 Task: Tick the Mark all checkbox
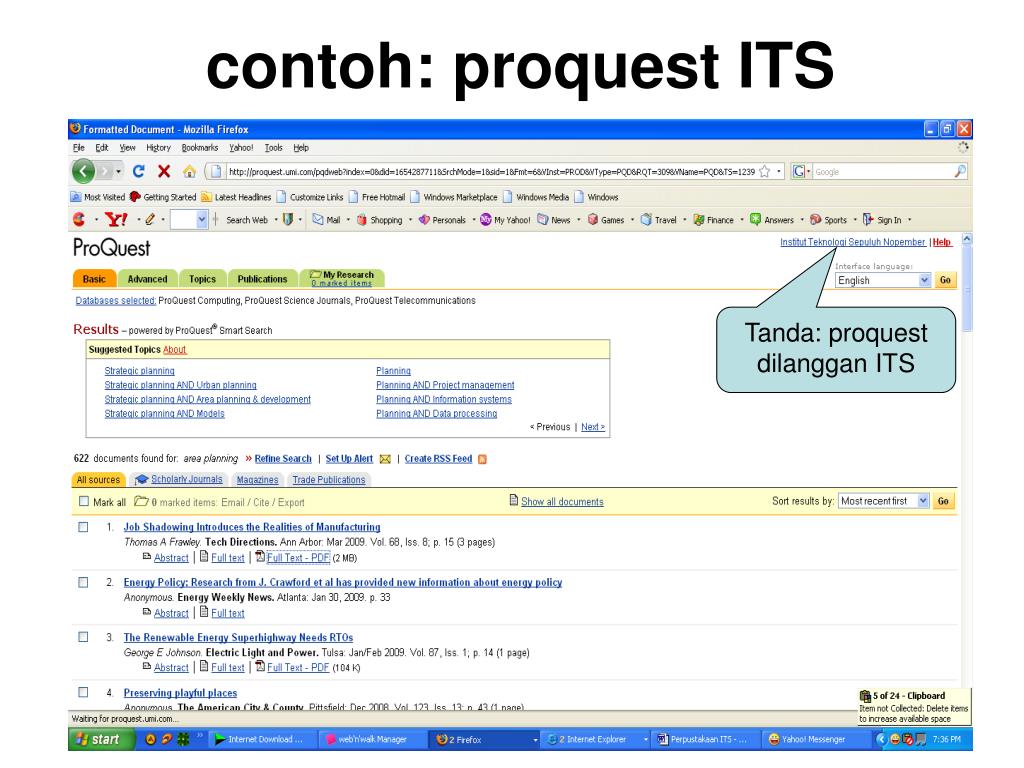tap(84, 502)
